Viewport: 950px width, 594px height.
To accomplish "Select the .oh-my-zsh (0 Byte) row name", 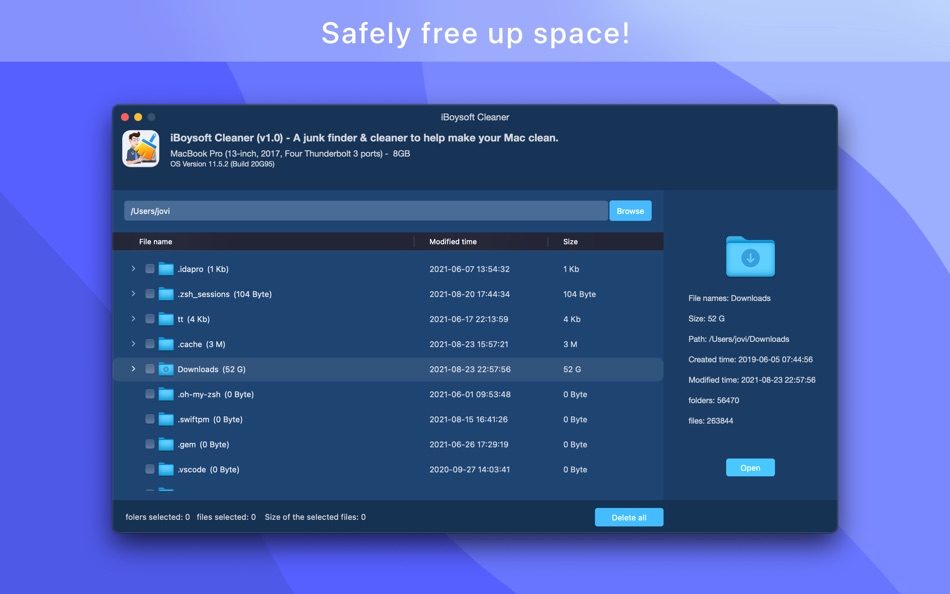I will [x=215, y=395].
